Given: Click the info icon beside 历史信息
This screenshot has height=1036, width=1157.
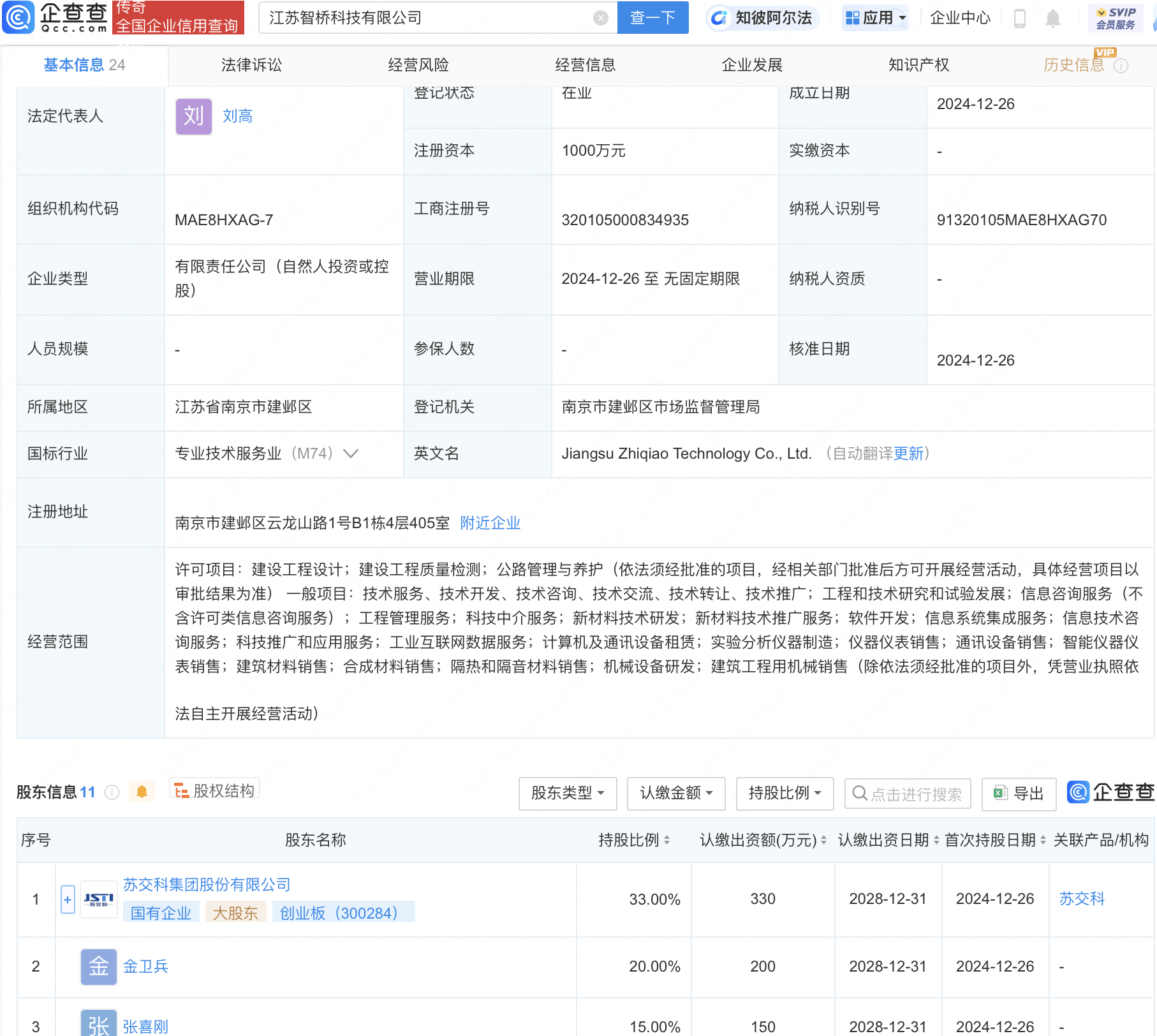Looking at the screenshot, I should (1121, 66).
